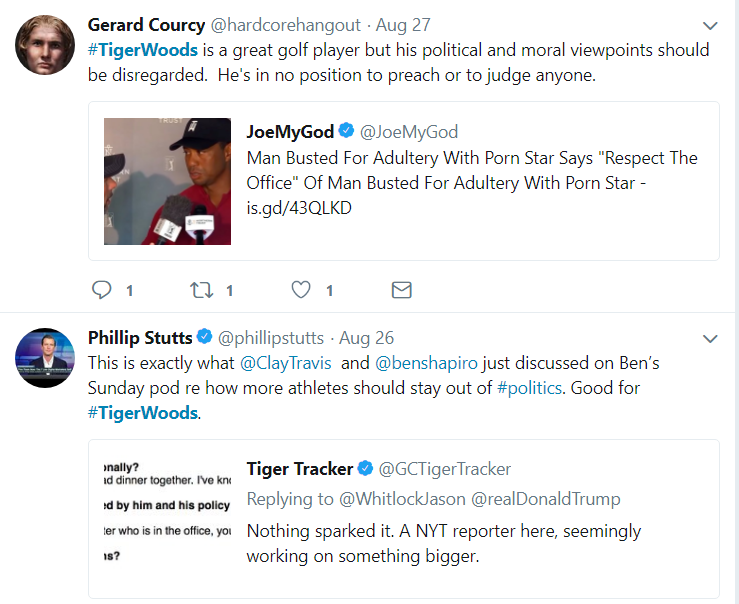Open the #politics hashtag
This screenshot has height=604, width=739.
529,388
